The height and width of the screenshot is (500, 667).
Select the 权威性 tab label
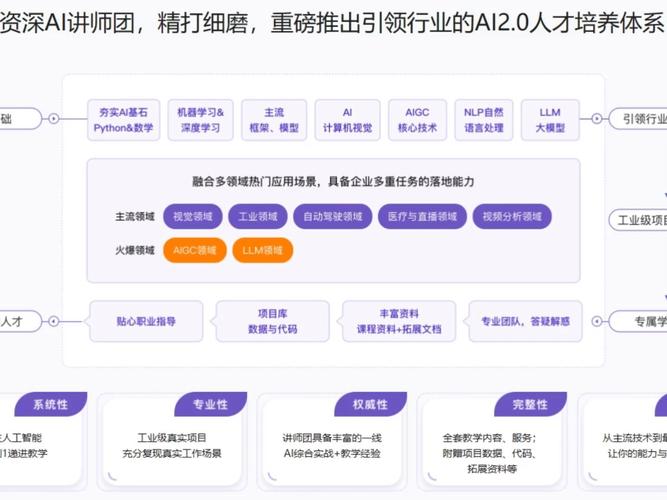[x=370, y=404]
